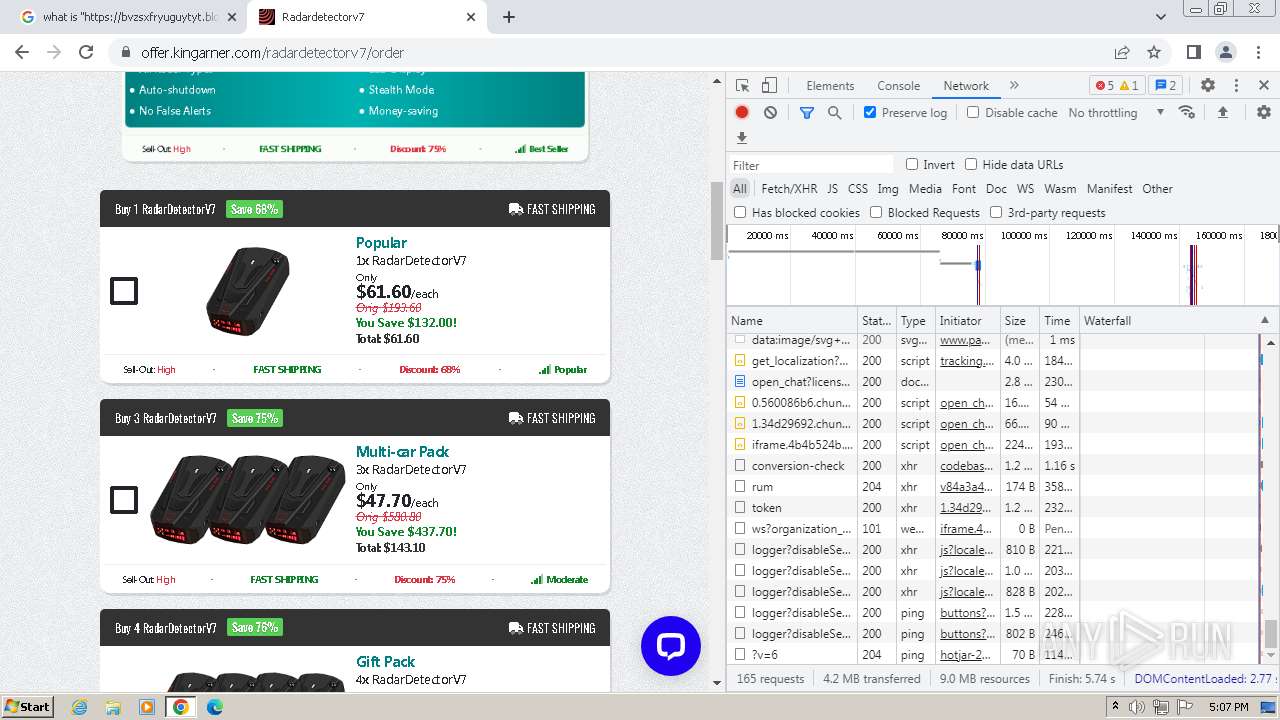Expand more DevTools tabs with the chevron
This screenshot has width=1280, height=720.
(1014, 86)
